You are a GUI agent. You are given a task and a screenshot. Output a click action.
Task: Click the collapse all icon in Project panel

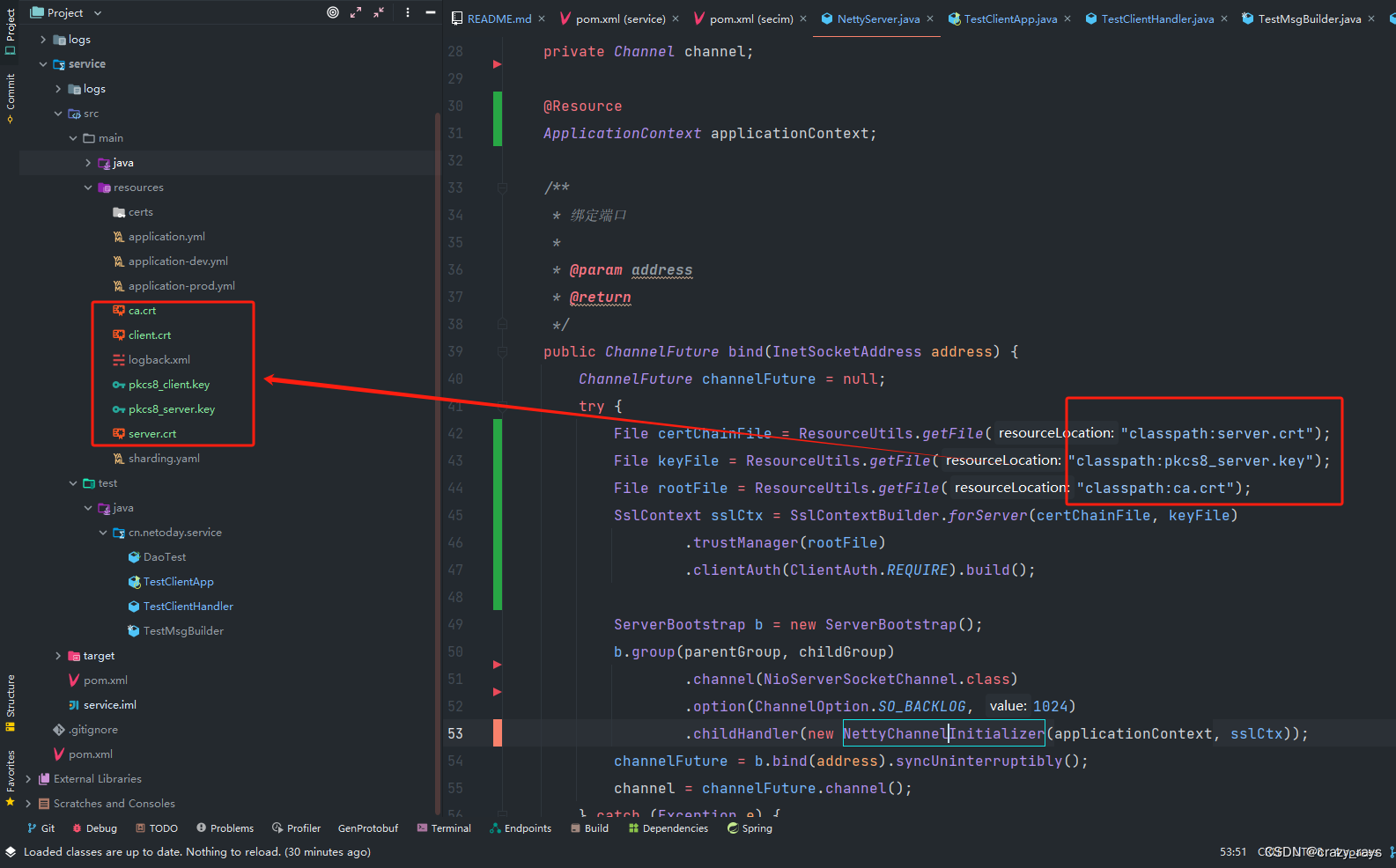point(379,12)
